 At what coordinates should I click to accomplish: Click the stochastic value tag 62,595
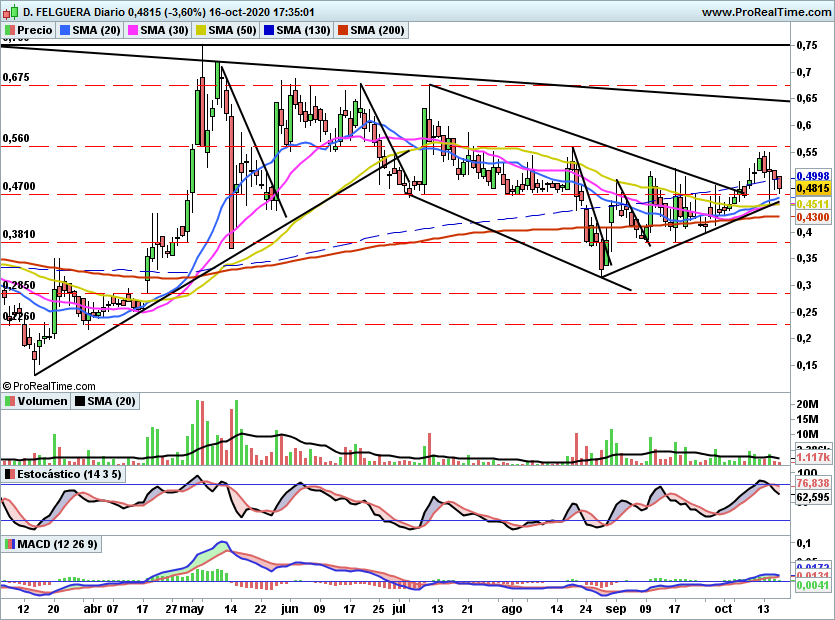click(x=813, y=497)
